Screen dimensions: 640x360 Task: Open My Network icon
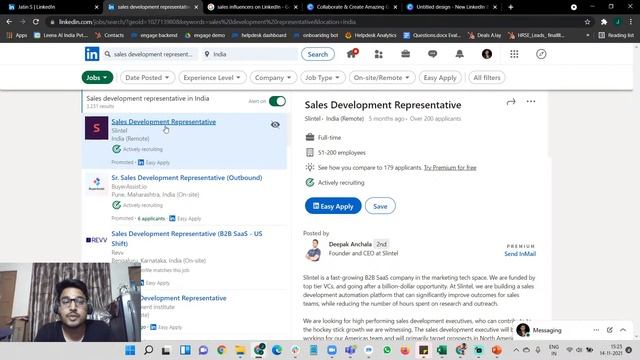[x=378, y=54]
